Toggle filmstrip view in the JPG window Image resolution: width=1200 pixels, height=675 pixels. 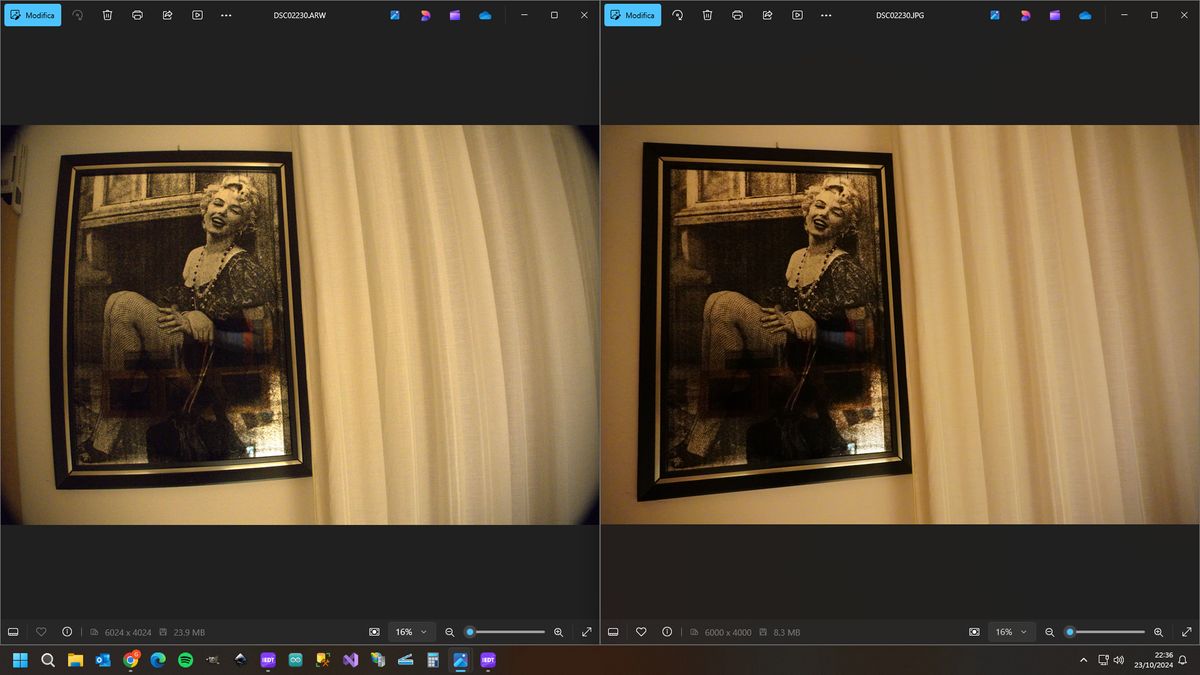pos(613,632)
